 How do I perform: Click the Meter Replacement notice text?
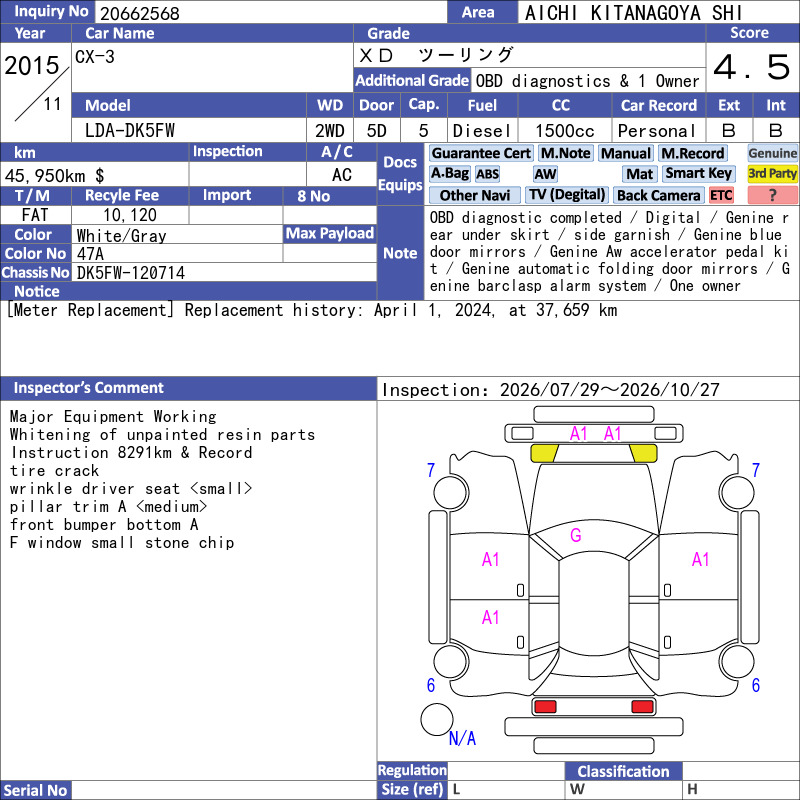coord(312,310)
